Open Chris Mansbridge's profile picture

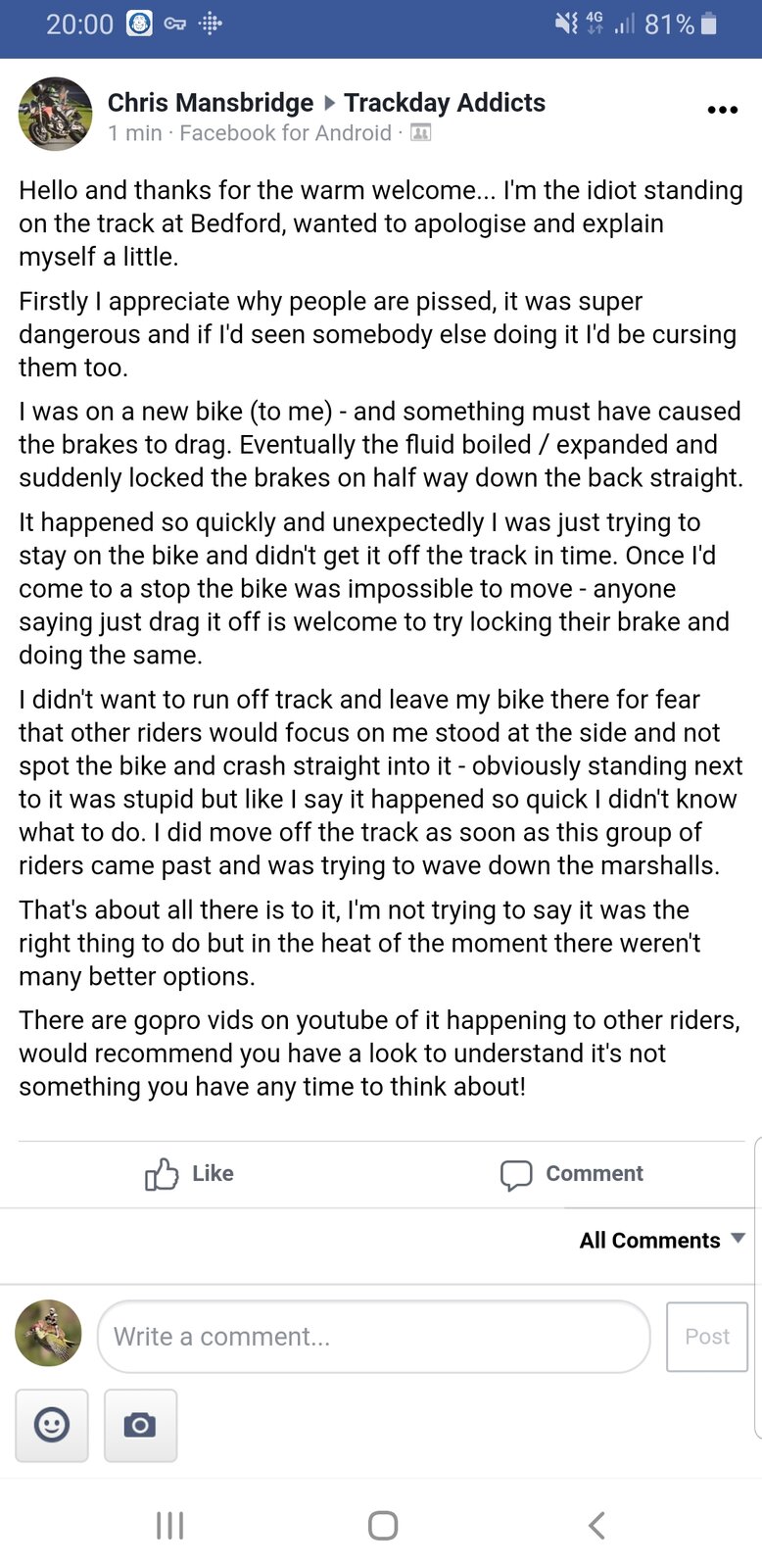point(55,114)
